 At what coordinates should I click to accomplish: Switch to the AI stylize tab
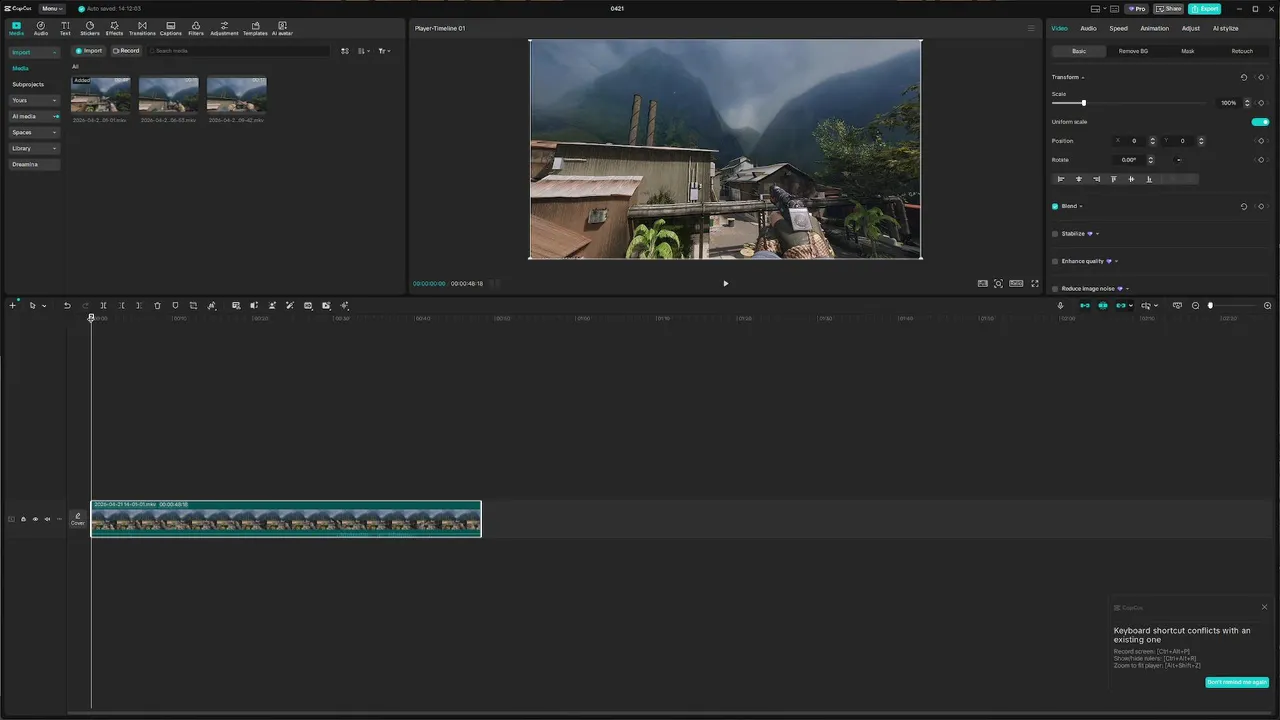[x=1225, y=28]
